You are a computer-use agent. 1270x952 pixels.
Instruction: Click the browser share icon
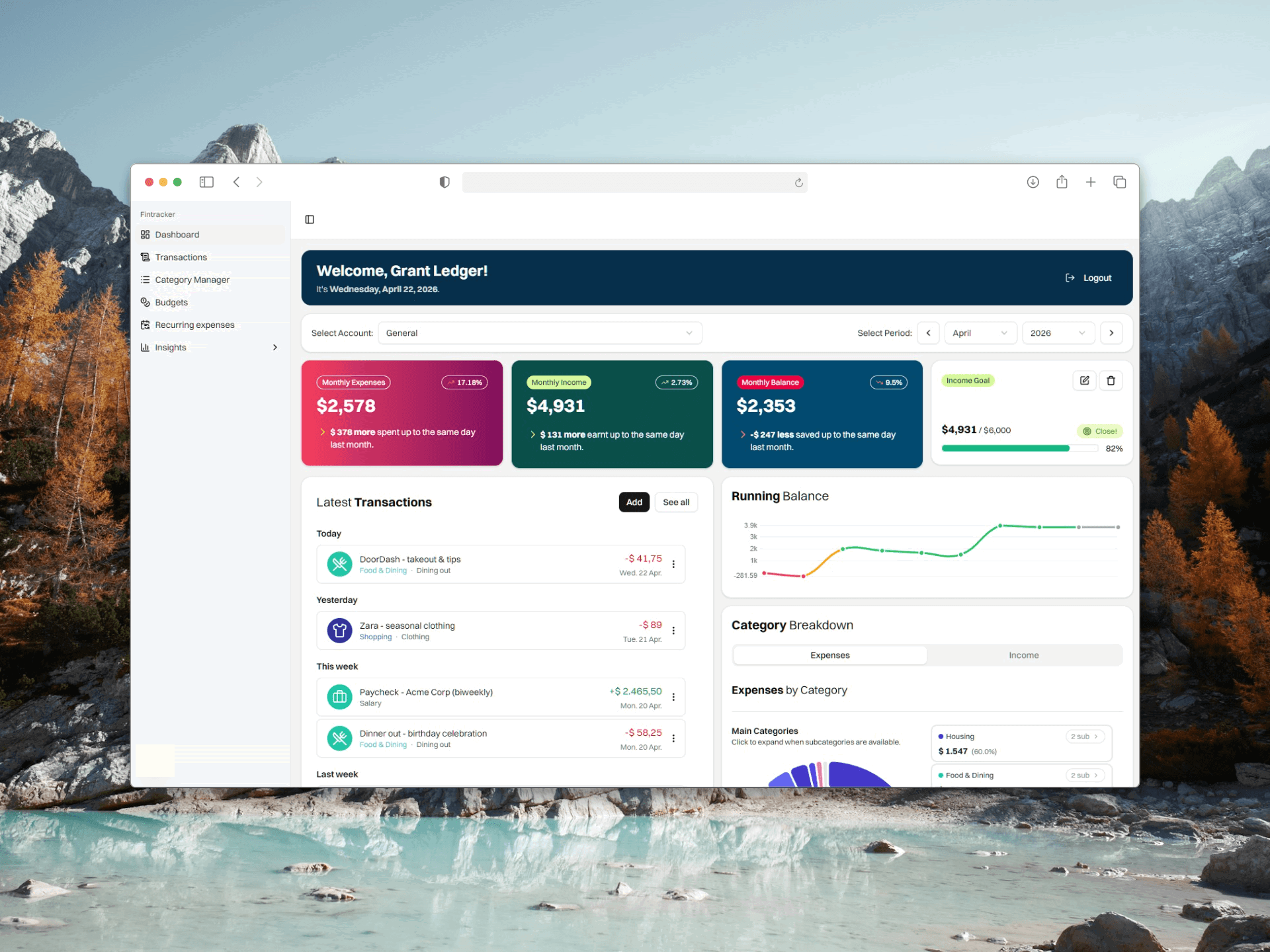point(1062,182)
